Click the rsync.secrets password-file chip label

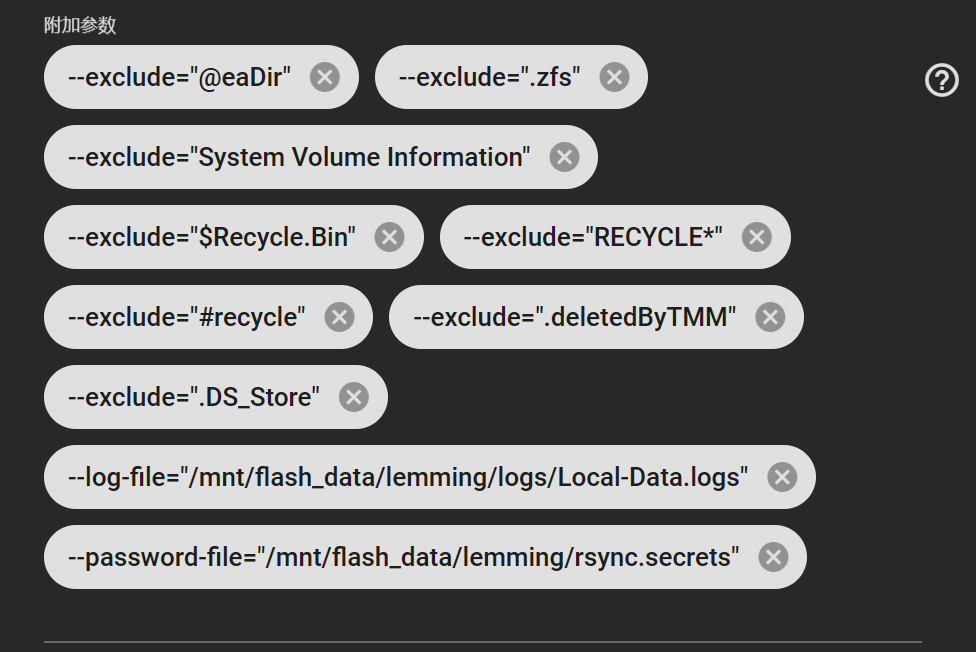click(404, 557)
